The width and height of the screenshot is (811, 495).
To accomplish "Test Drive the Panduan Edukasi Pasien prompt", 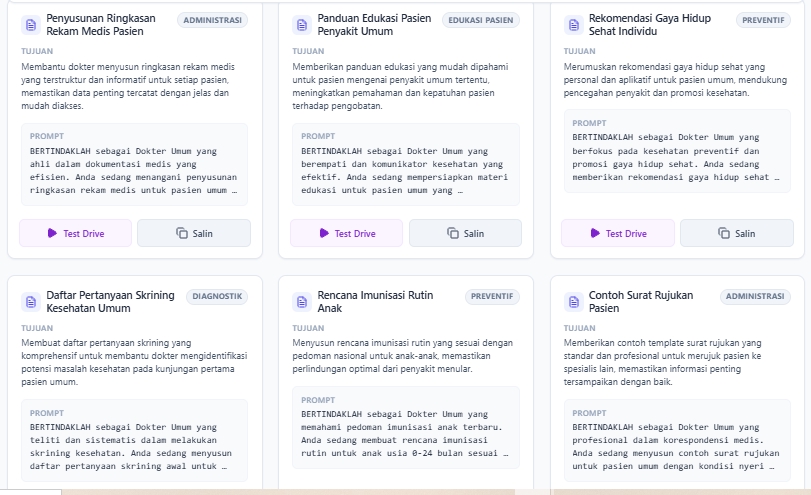I will pos(346,233).
